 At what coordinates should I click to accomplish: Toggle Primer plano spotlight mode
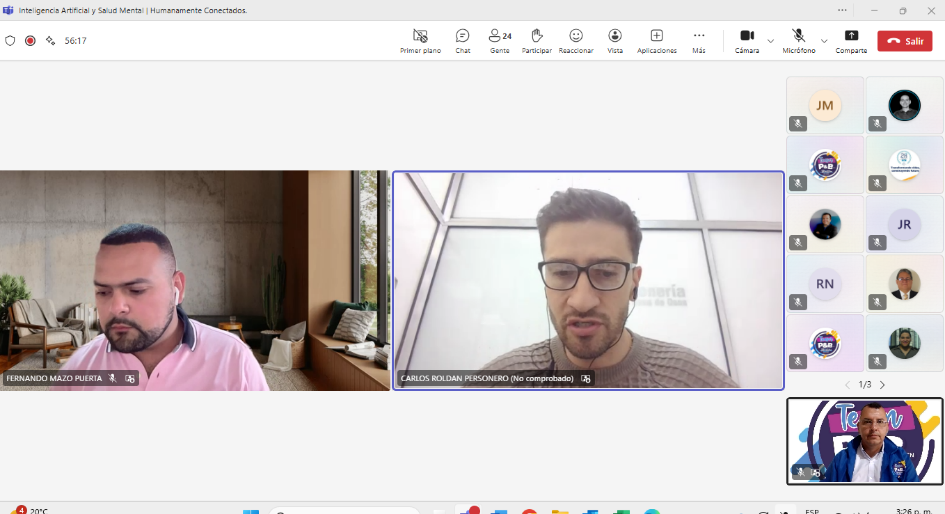click(x=420, y=40)
